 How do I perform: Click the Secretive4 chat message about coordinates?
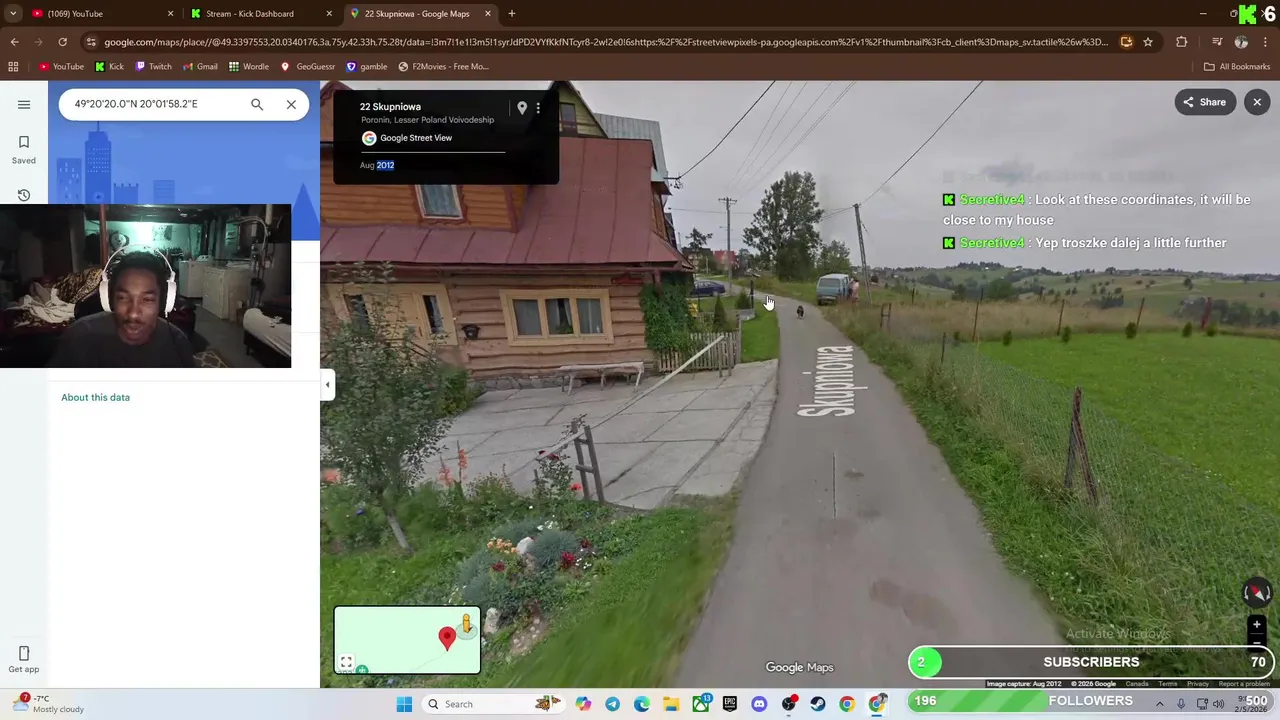click(1097, 209)
